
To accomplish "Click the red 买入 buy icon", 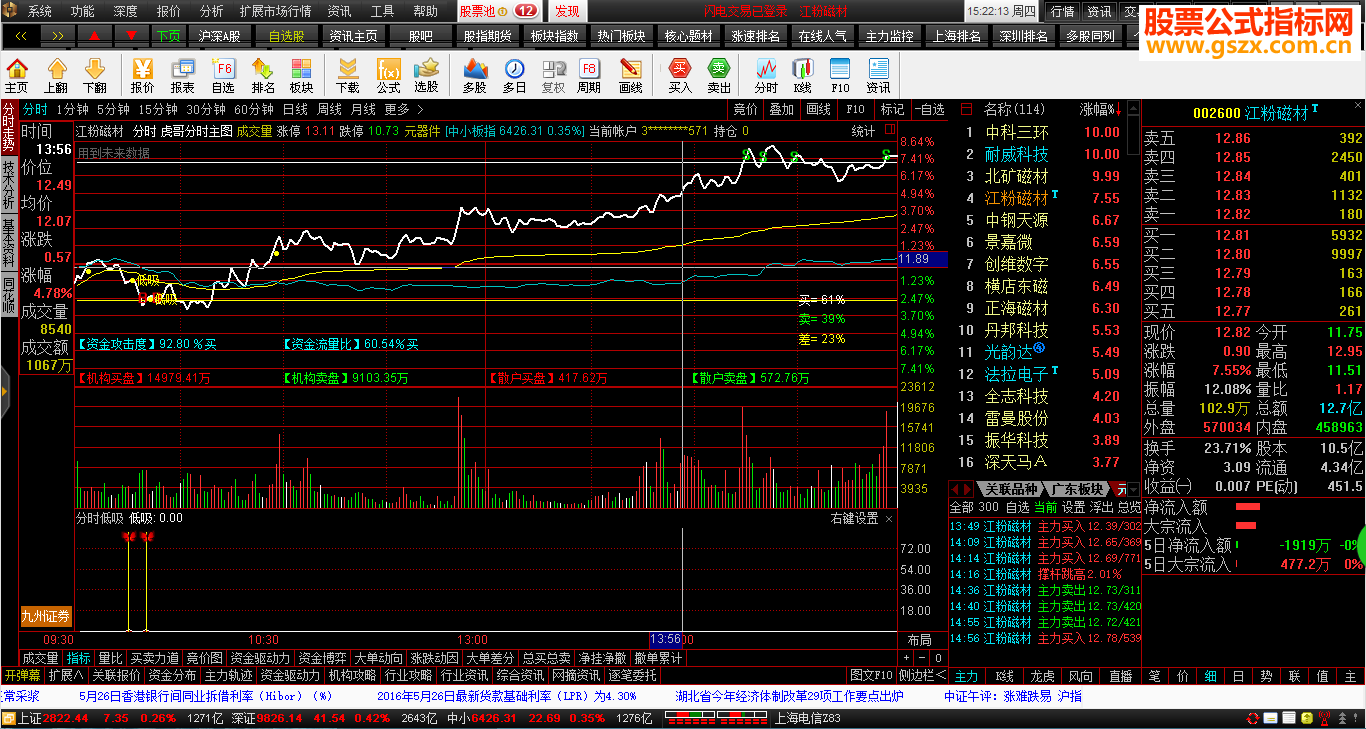I will pos(680,75).
